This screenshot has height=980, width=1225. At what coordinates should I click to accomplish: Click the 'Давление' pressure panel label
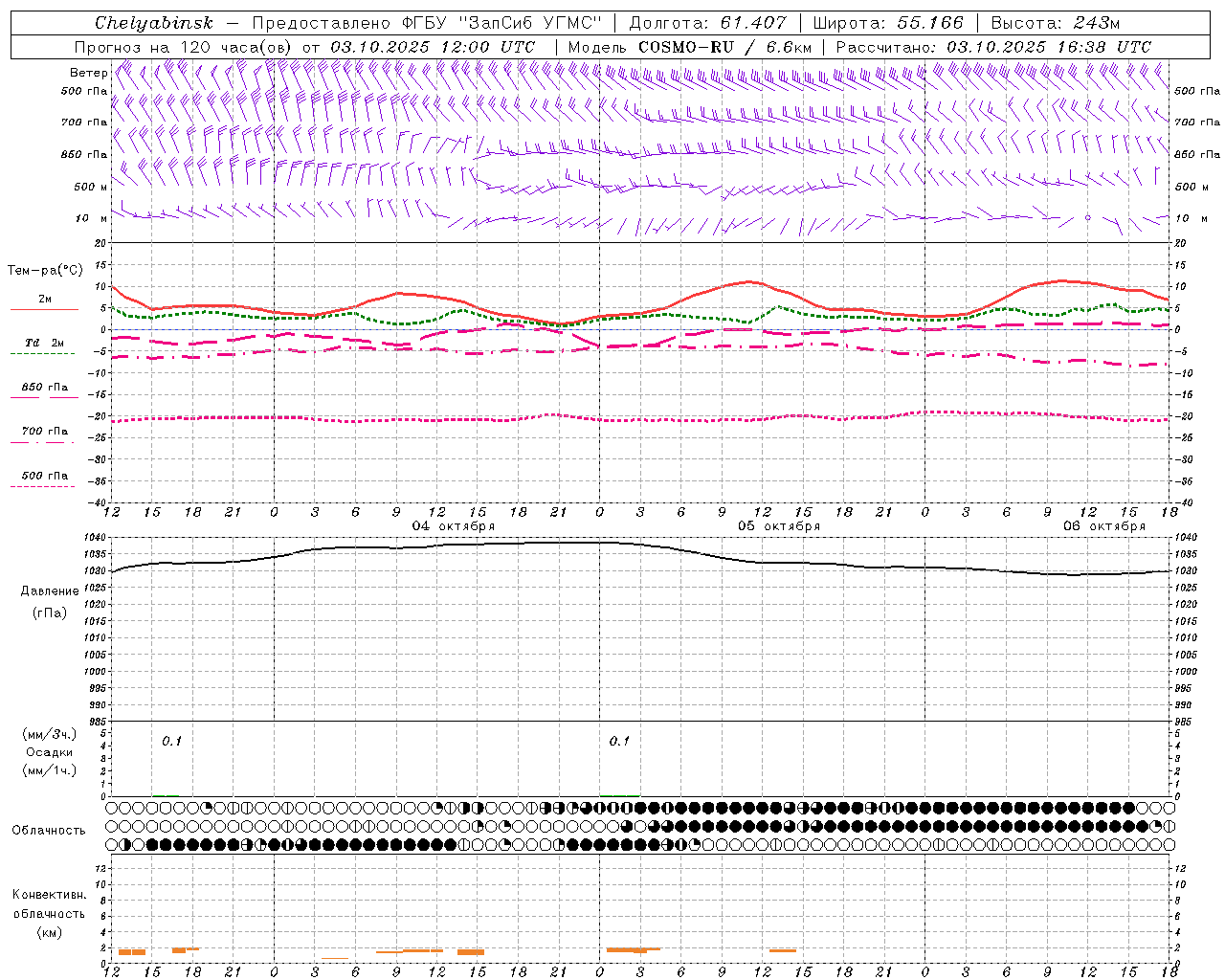click(50, 591)
